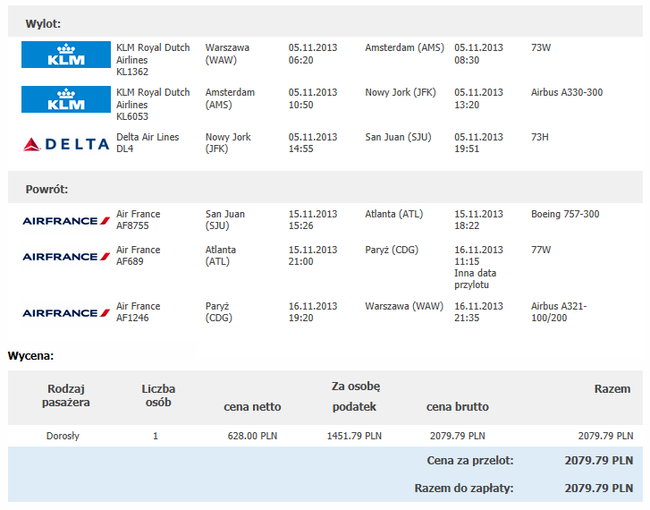Image resolution: width=650 pixels, height=510 pixels.
Task: Click the KLM logo for flight KL6053
Action: tap(66, 99)
